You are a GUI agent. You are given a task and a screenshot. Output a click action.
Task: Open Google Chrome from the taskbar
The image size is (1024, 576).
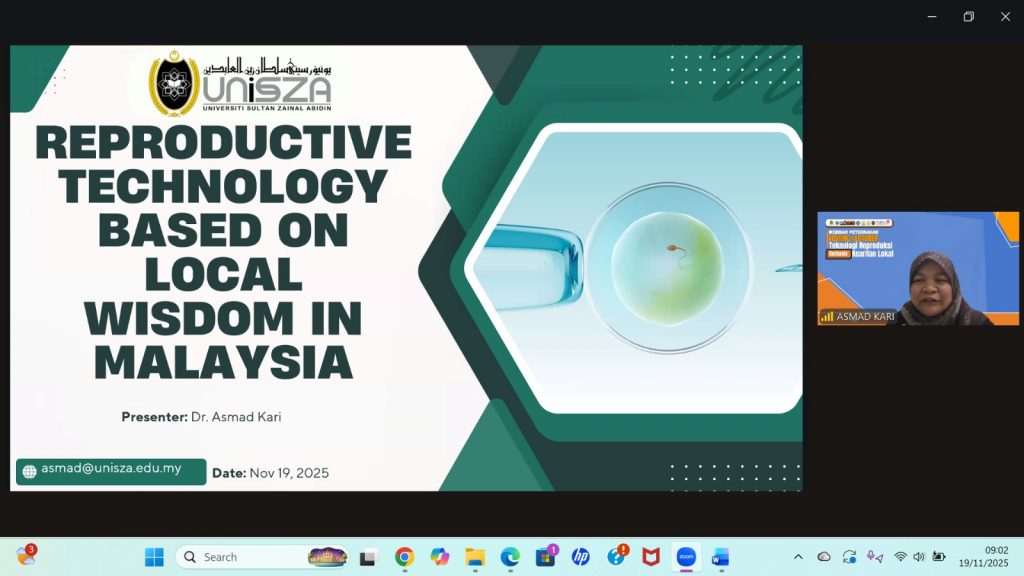404,557
